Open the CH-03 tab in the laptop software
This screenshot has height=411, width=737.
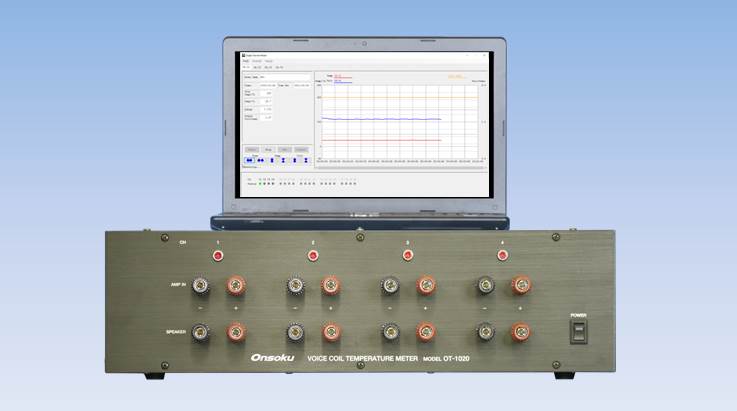coord(268,67)
